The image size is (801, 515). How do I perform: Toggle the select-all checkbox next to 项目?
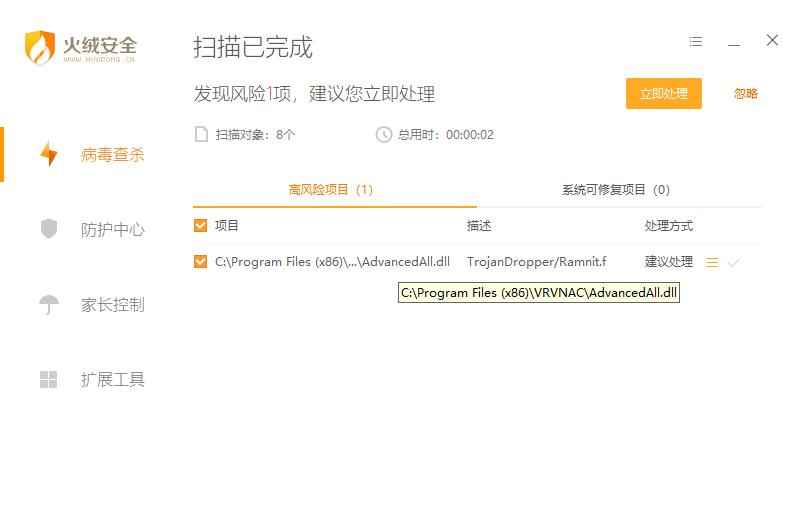click(x=201, y=225)
